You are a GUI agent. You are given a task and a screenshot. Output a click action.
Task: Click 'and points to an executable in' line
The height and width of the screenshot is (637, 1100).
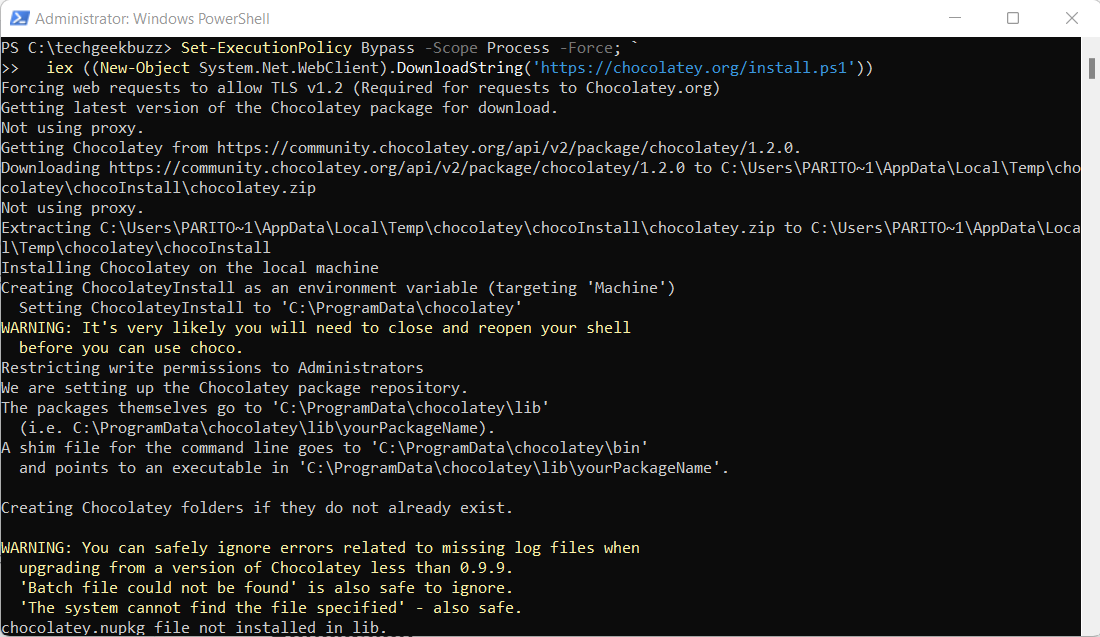tap(374, 468)
